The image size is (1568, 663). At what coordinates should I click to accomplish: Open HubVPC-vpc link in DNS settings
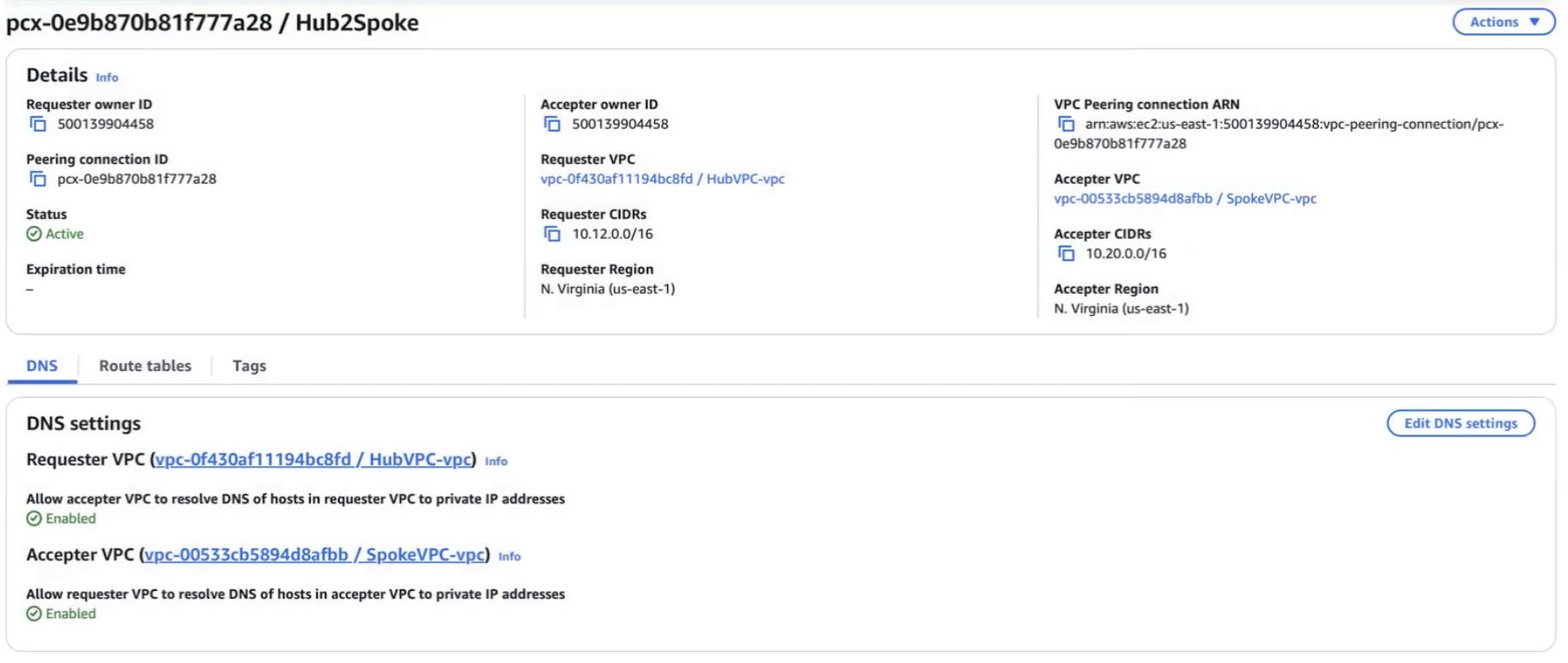tap(313, 459)
